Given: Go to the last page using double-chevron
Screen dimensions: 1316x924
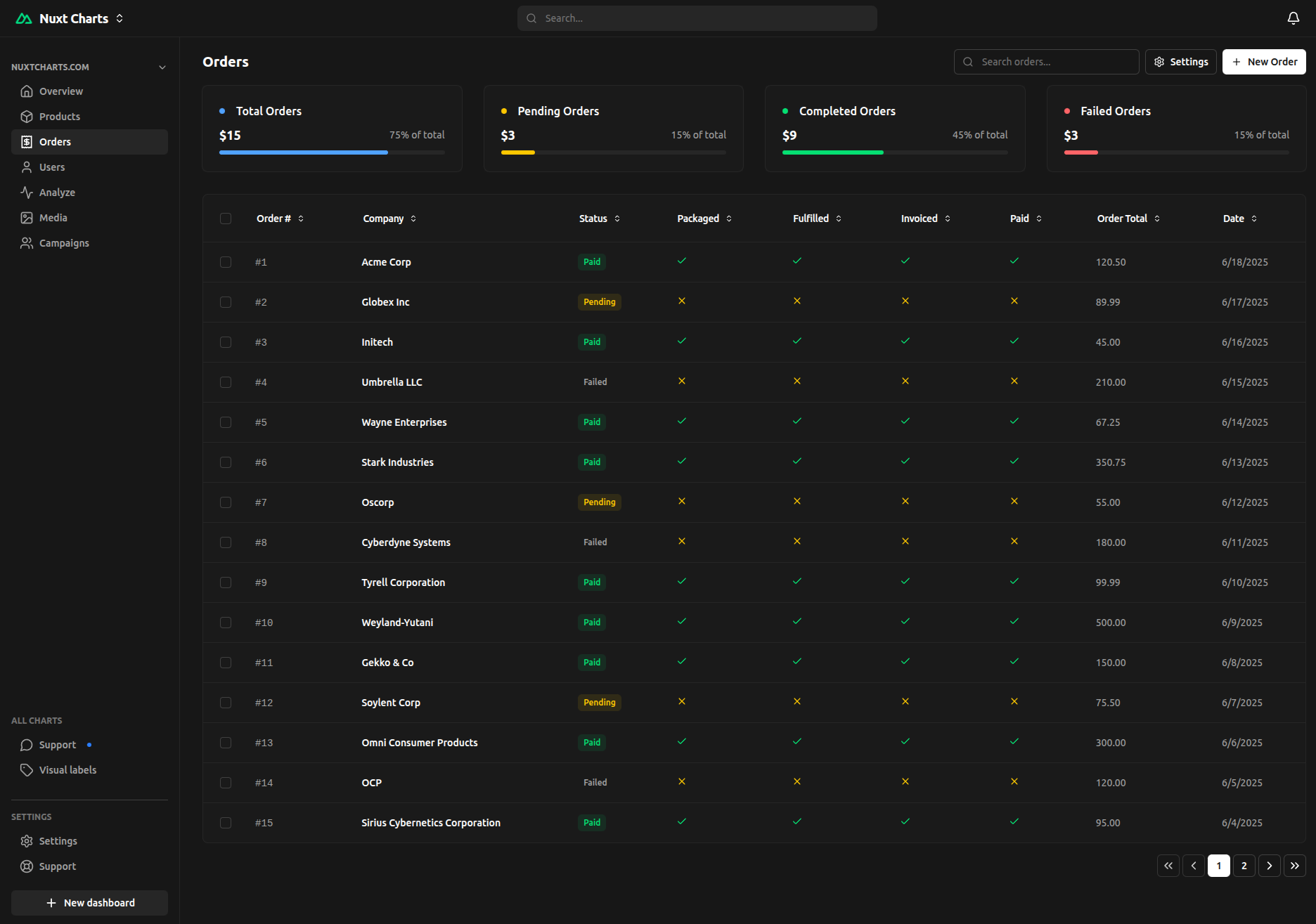Looking at the screenshot, I should tap(1294, 866).
